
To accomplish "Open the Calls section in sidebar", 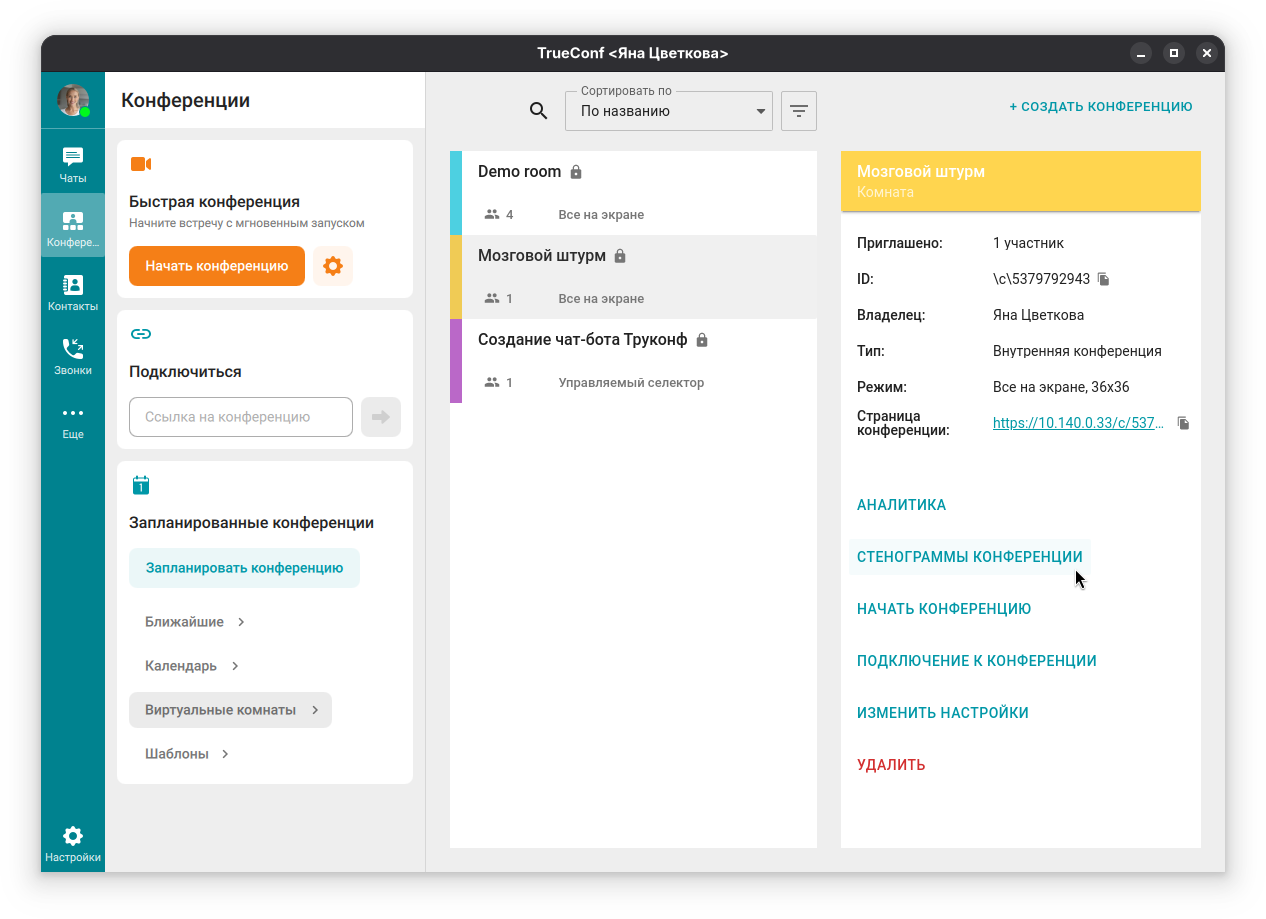I will [x=73, y=357].
